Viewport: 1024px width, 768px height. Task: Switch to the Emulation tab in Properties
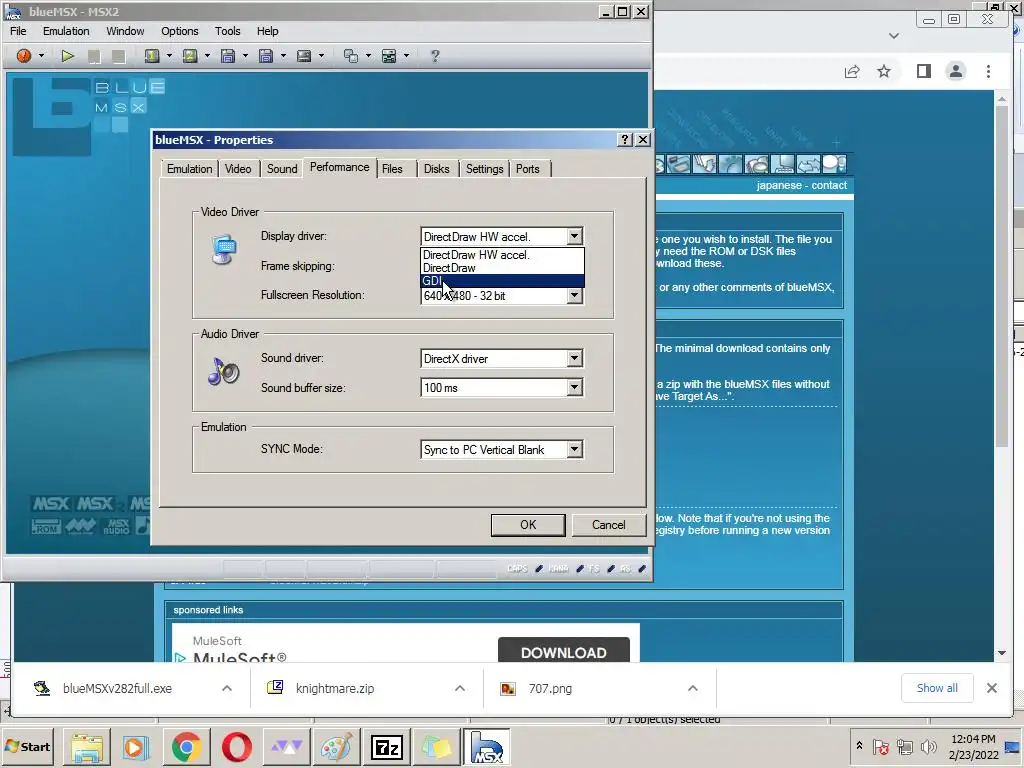click(x=189, y=169)
